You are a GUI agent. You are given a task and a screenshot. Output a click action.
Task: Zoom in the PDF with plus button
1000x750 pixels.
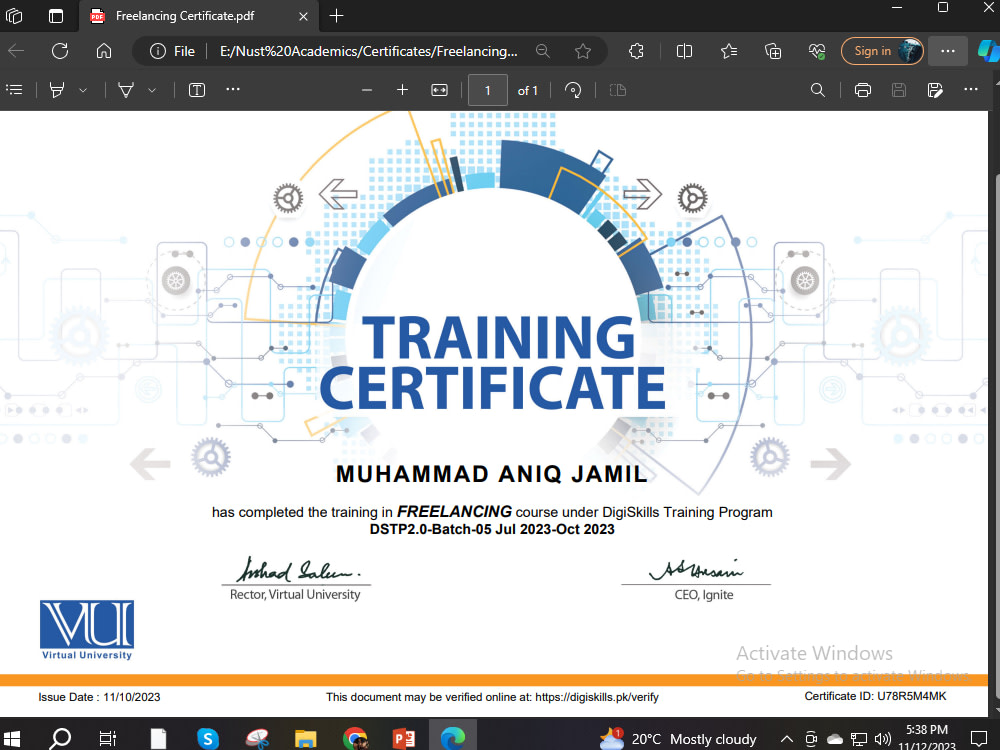tap(402, 90)
